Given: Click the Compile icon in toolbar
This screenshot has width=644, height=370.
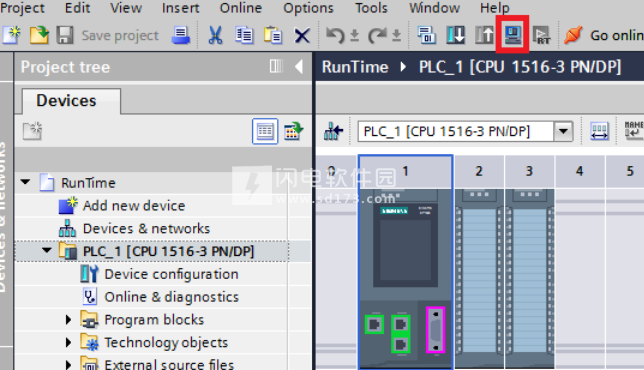Looking at the screenshot, I should (x=427, y=35).
